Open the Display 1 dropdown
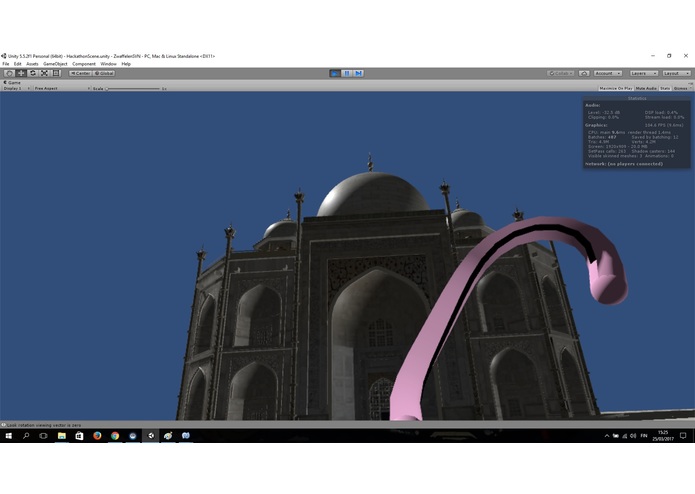695x494 pixels. pyautogui.click(x=17, y=88)
